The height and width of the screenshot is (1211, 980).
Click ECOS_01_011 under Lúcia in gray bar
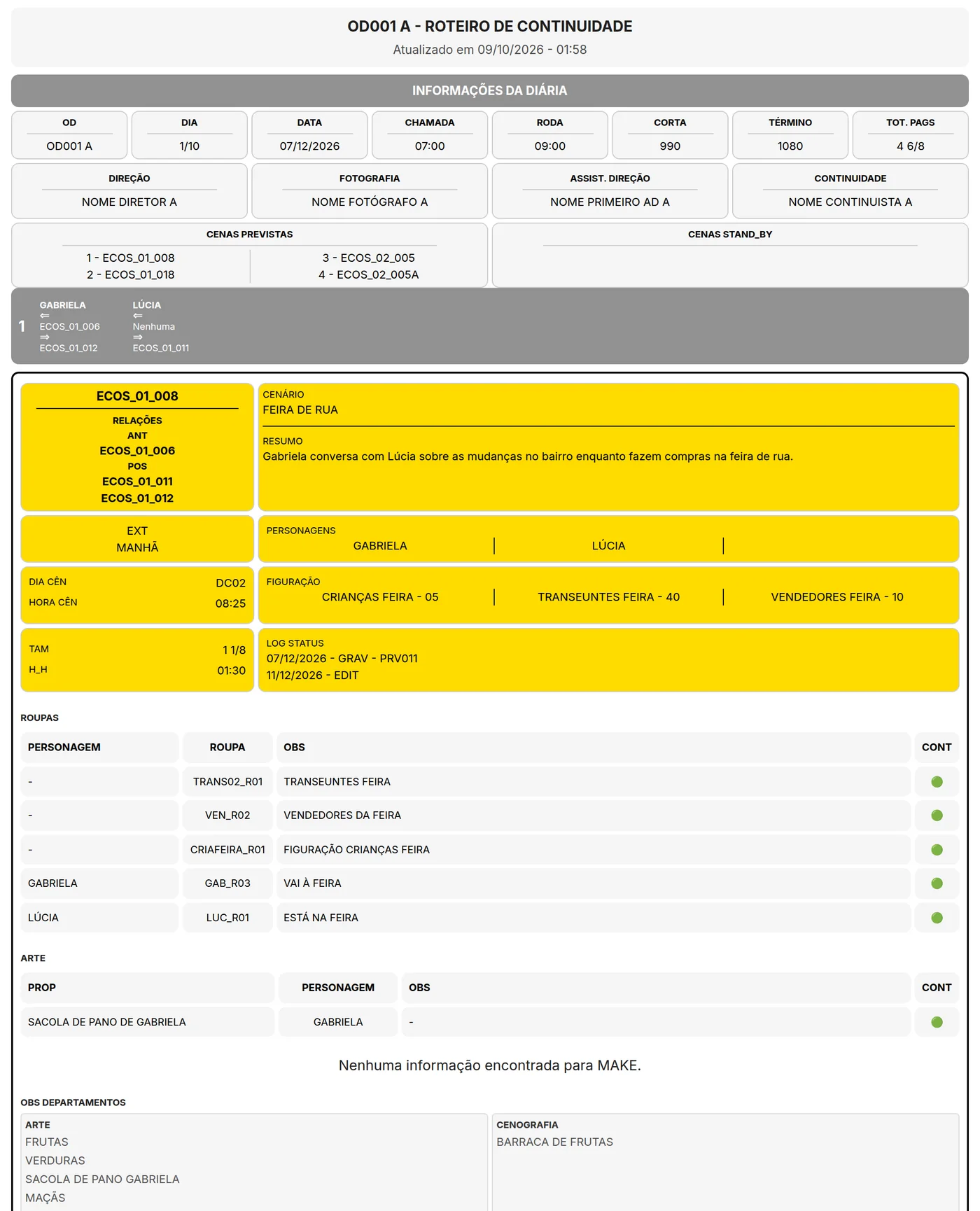click(161, 348)
